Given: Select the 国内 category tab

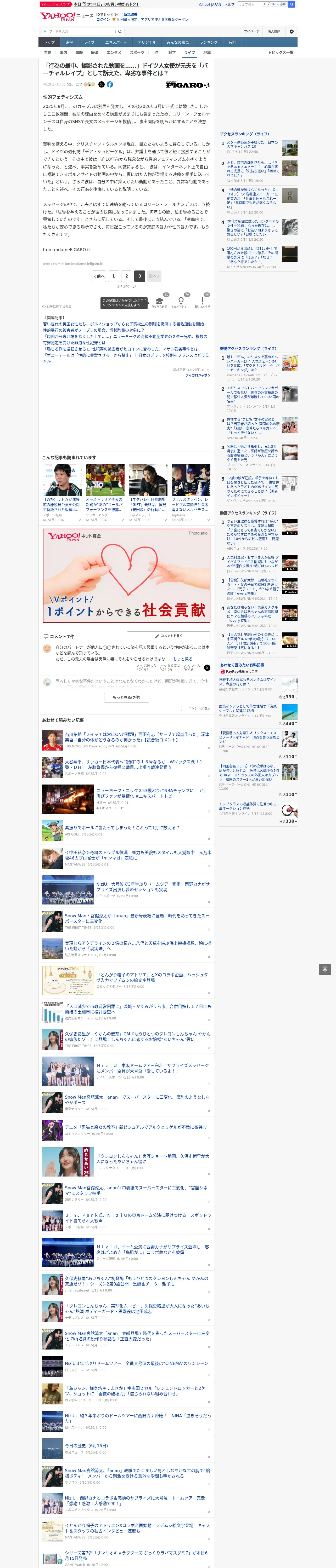Looking at the screenshot, I should point(63,52).
